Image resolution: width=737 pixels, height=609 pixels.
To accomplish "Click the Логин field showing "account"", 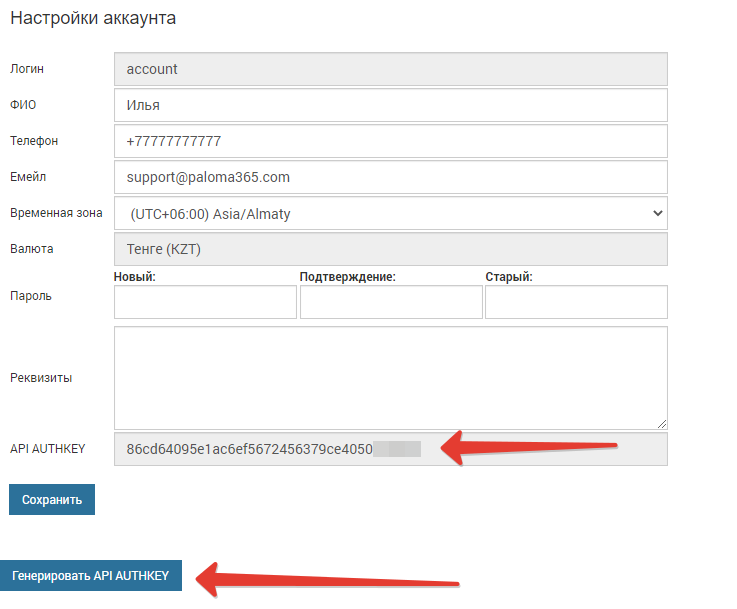I will pos(390,69).
